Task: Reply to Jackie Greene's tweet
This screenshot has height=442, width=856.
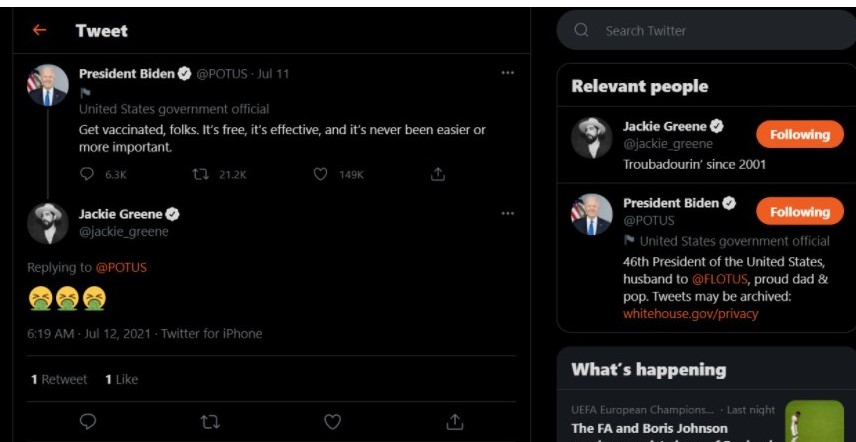Action: 87,422
